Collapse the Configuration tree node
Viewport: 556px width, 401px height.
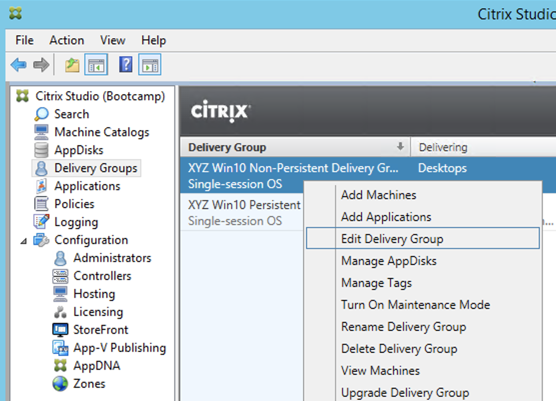[x=23, y=241]
